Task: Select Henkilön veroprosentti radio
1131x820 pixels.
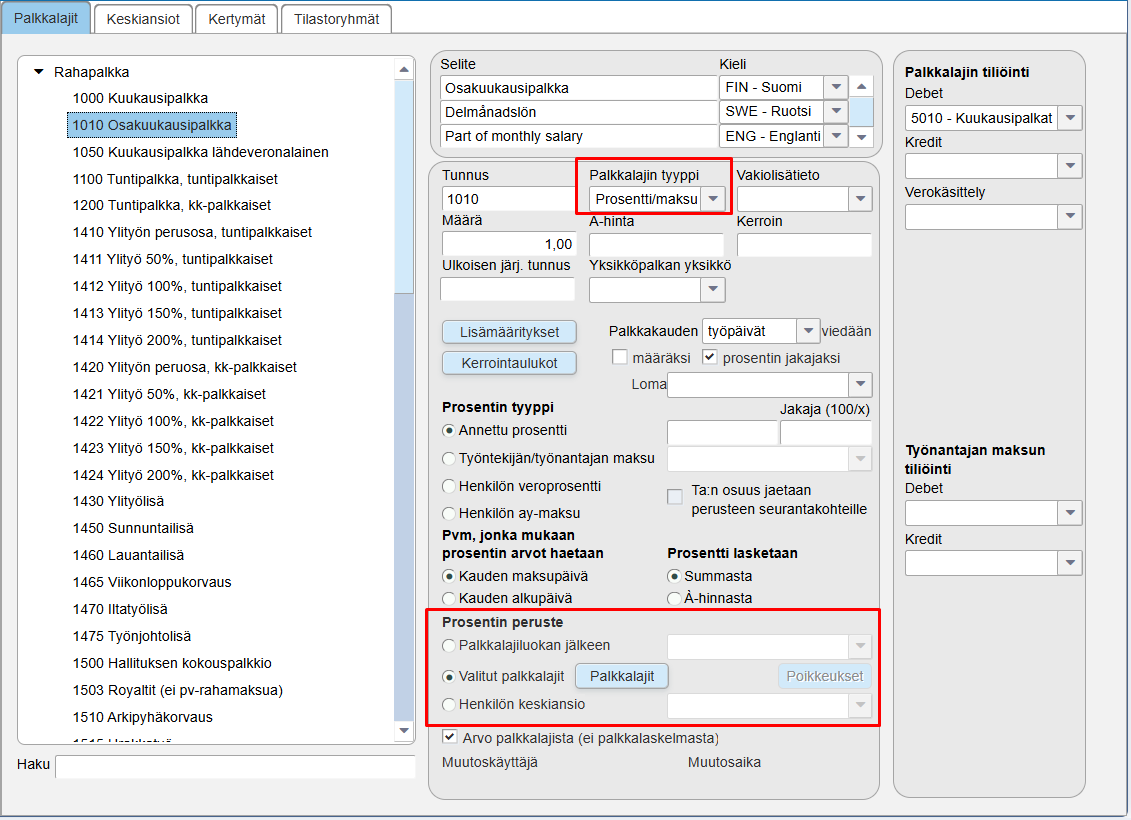Action: click(449, 487)
